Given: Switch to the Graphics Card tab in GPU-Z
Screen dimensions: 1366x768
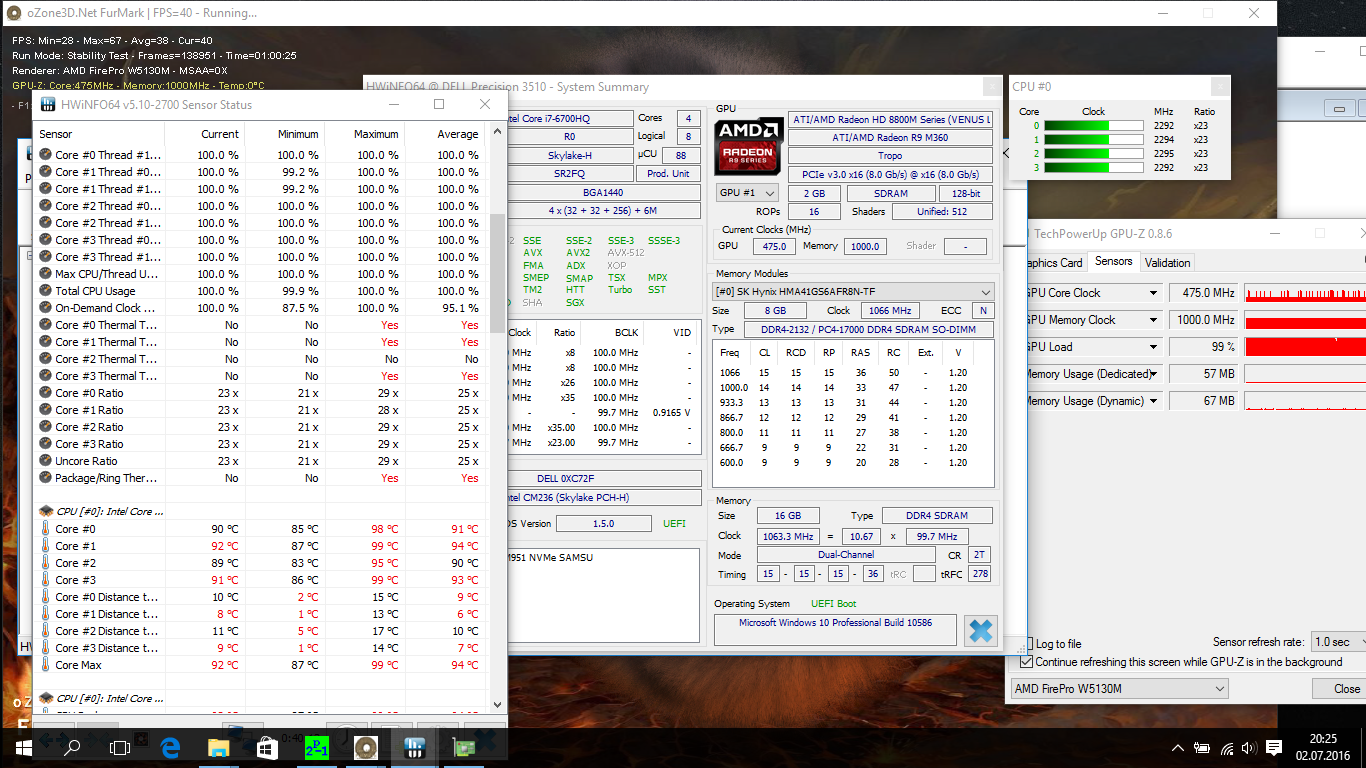Looking at the screenshot, I should click(1053, 263).
